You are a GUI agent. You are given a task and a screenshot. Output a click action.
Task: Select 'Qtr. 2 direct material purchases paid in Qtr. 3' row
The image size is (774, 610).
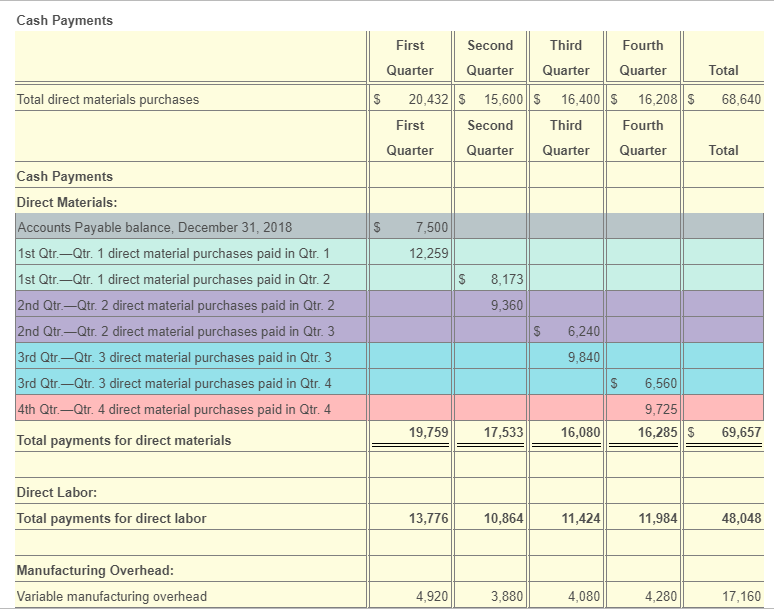pos(389,331)
